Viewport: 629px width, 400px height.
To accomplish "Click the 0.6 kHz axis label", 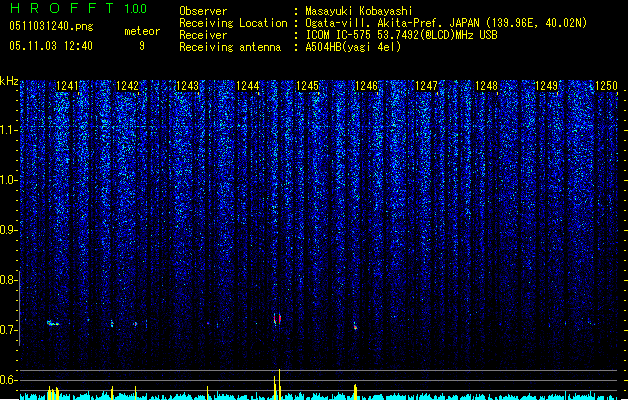I will (8, 380).
